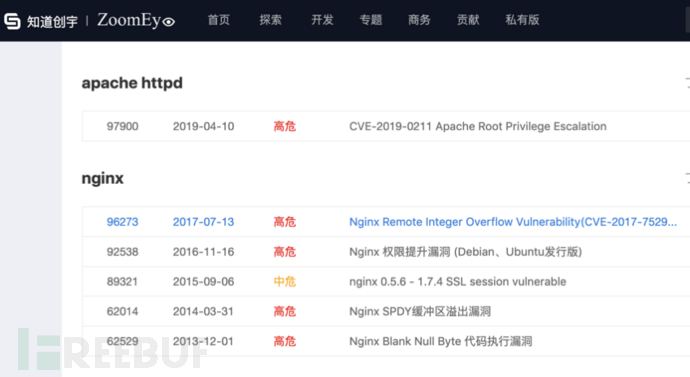Click 高危 label in row 92538
Viewport: 690px width, 377px height.
[x=285, y=252]
